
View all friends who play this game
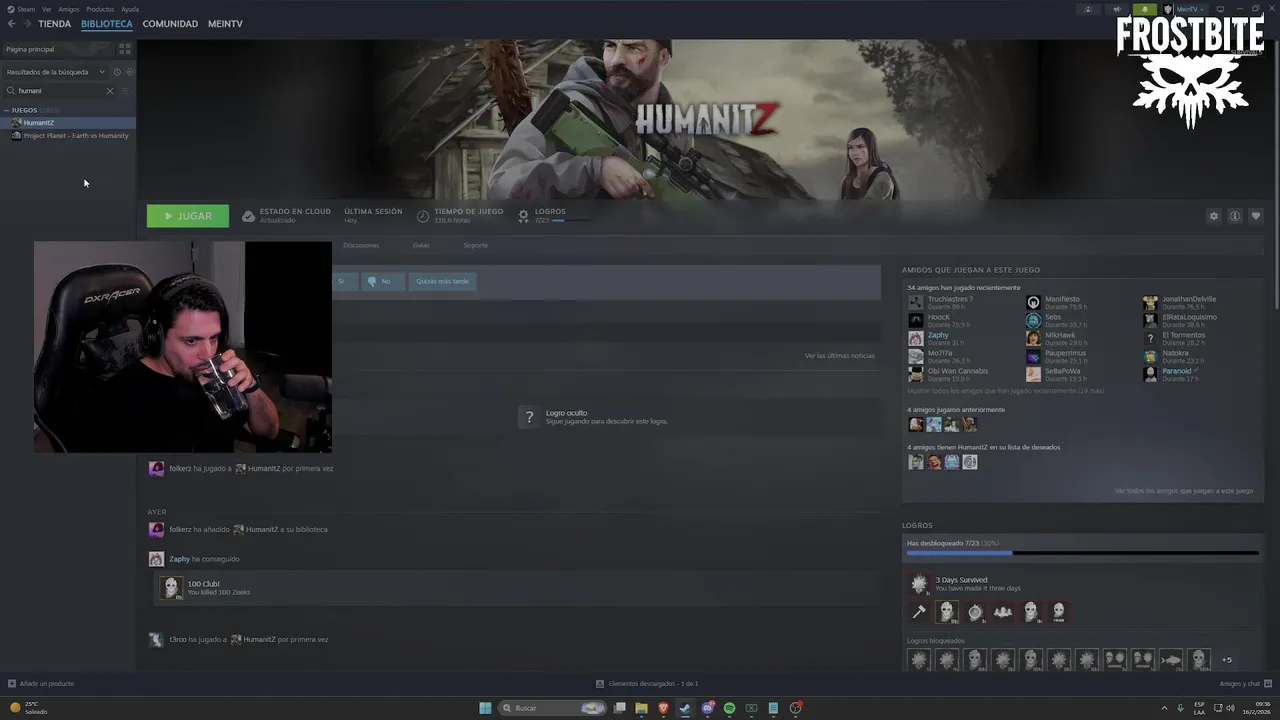tap(1184, 491)
